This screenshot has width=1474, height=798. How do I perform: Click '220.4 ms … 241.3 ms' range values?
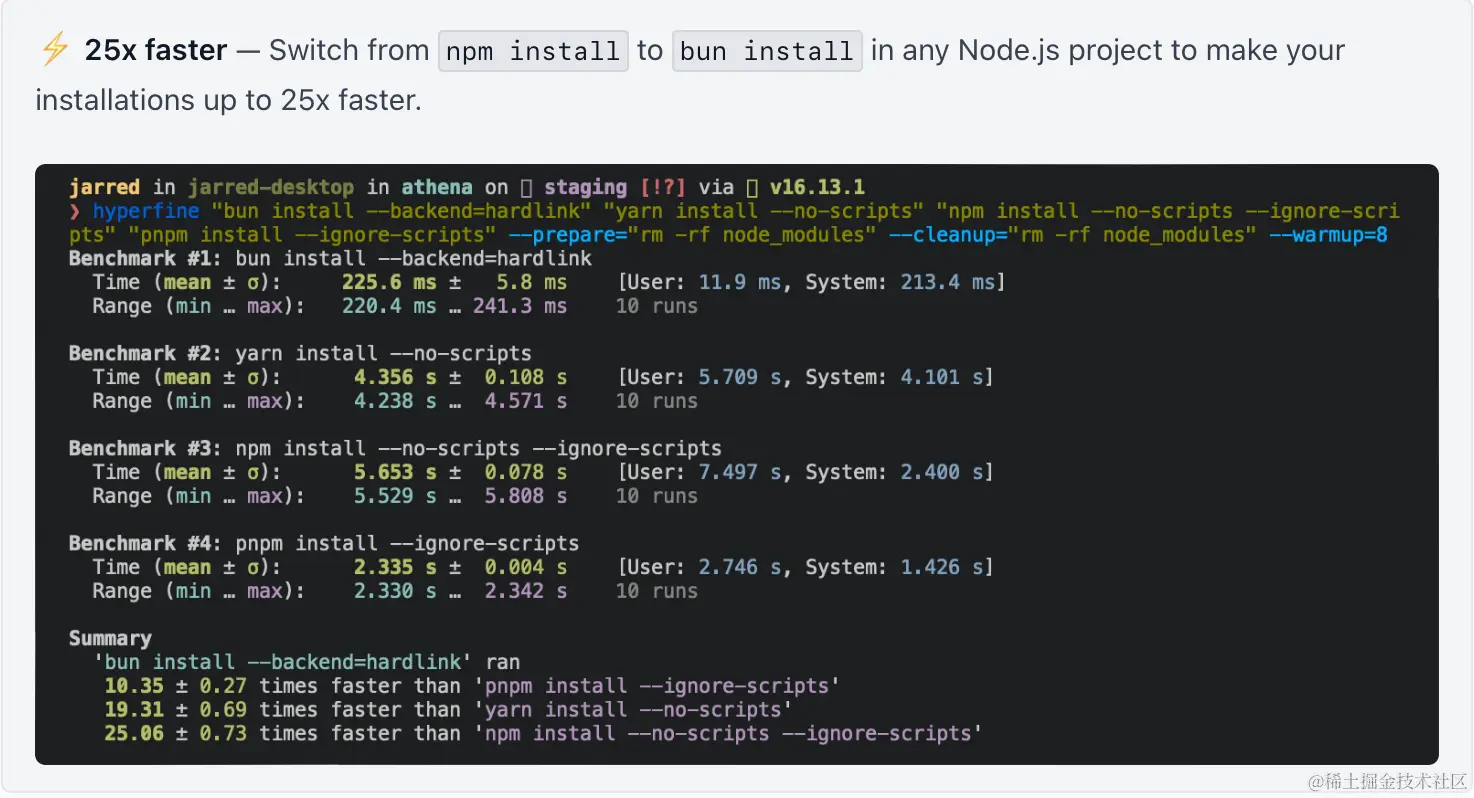coord(454,307)
